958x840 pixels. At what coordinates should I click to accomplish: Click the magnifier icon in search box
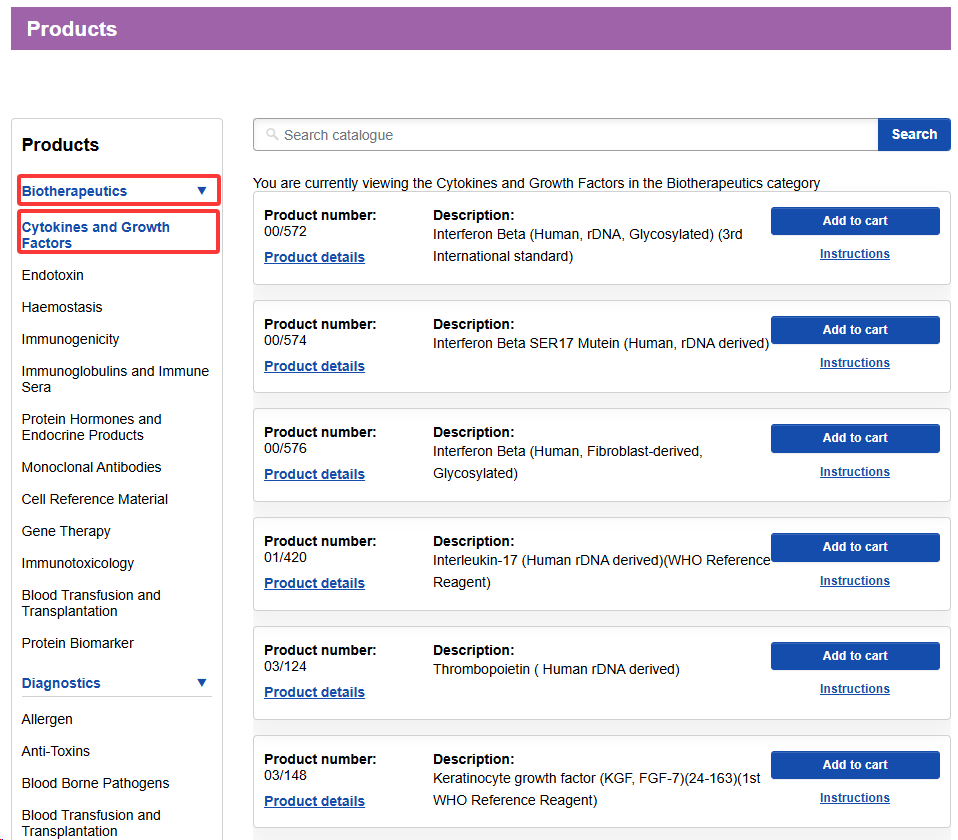tap(271, 135)
